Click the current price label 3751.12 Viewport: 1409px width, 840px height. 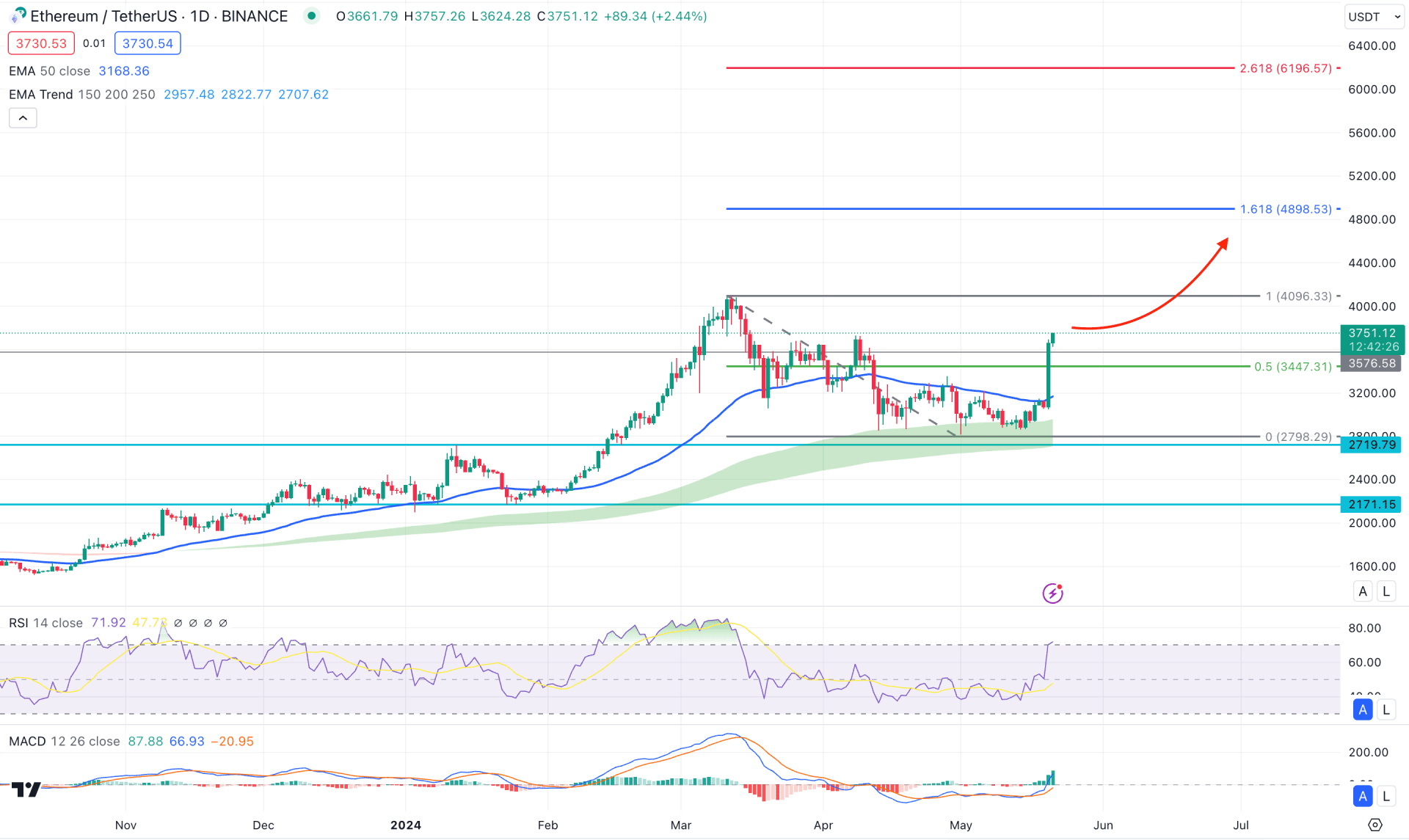1372,333
